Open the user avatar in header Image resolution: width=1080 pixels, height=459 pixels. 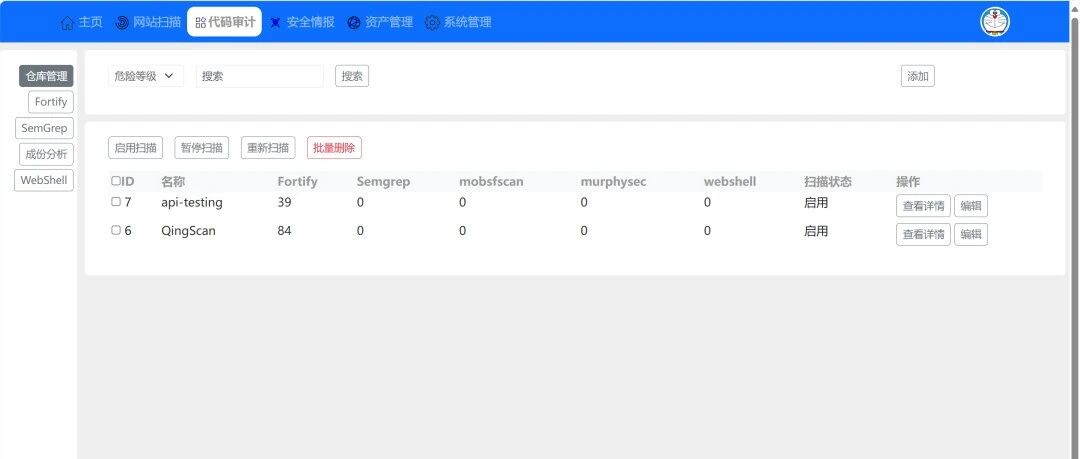click(x=995, y=22)
